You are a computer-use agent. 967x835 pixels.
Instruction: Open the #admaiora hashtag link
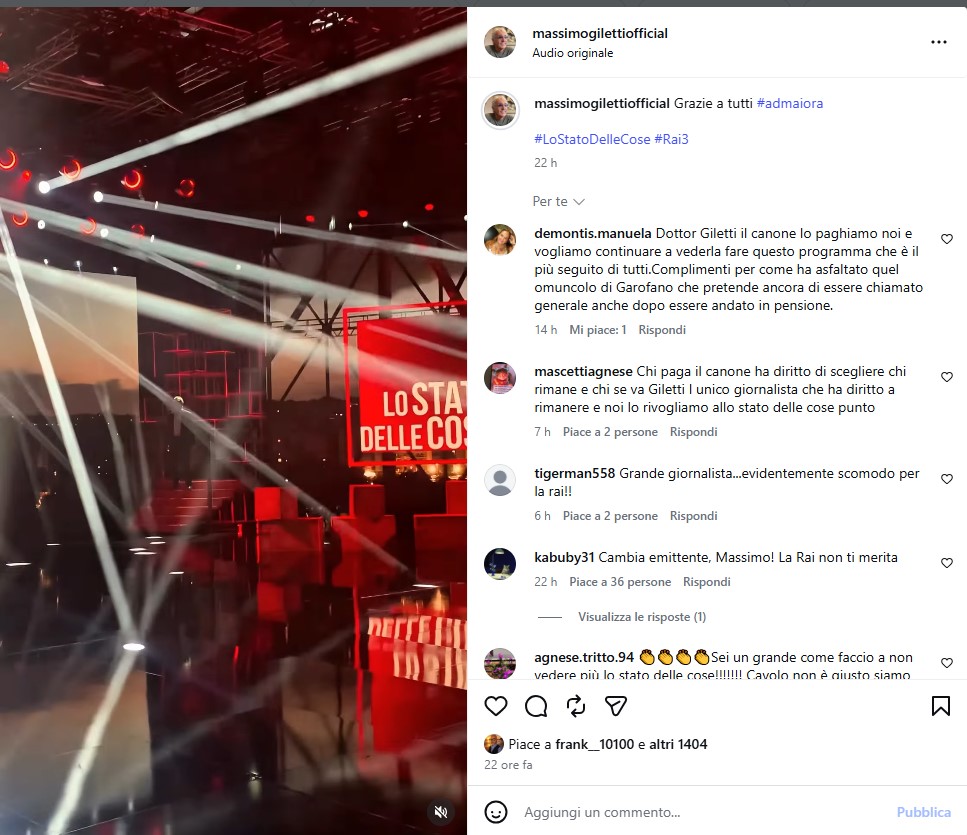790,104
